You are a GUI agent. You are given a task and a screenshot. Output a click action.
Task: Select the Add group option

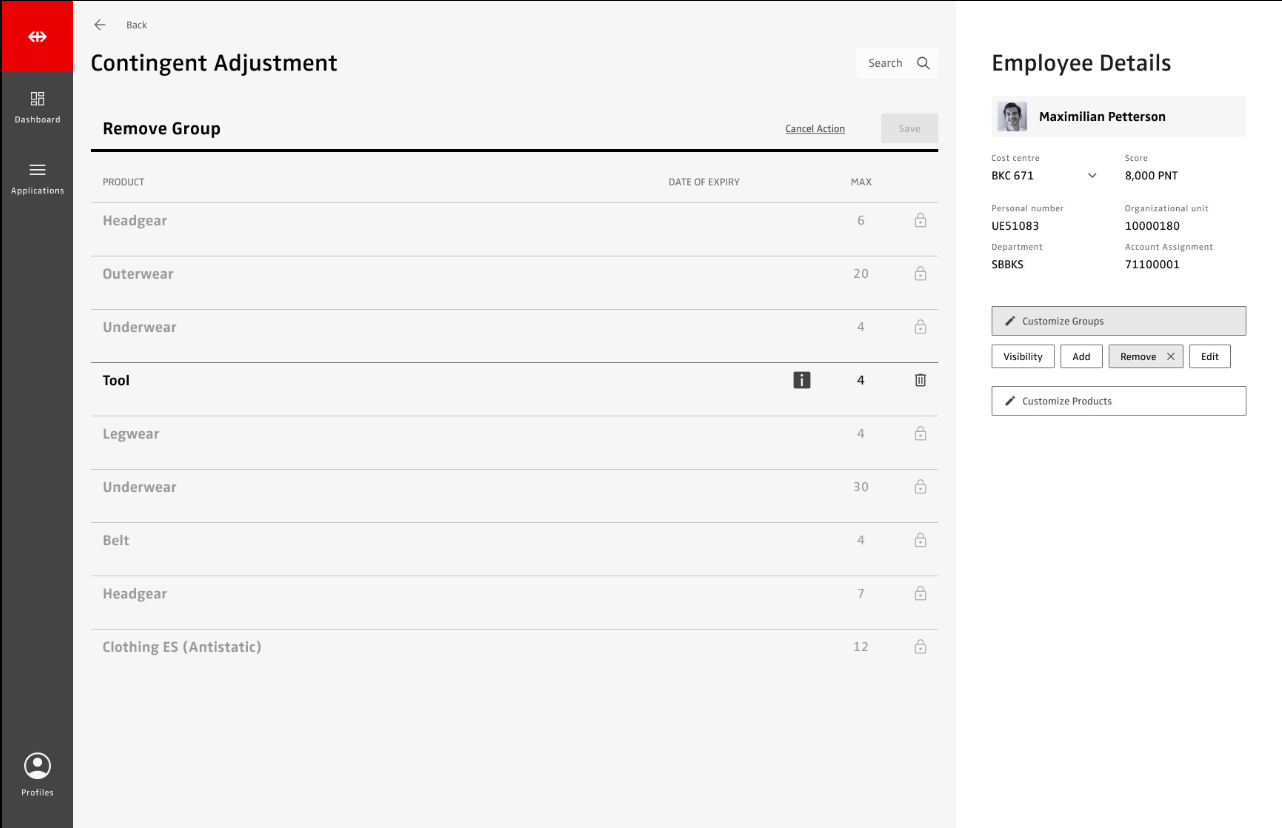[x=1081, y=357]
